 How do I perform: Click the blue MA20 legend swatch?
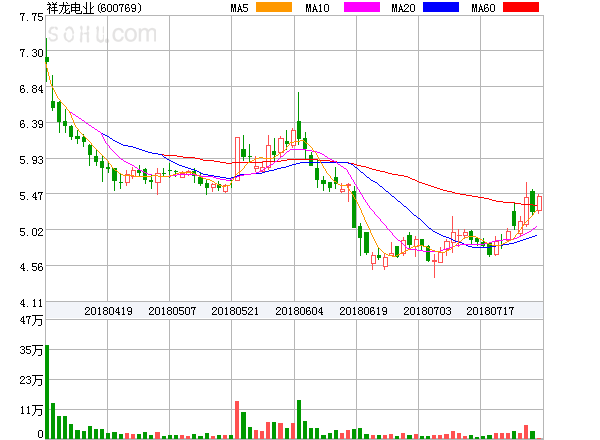click(x=441, y=7)
